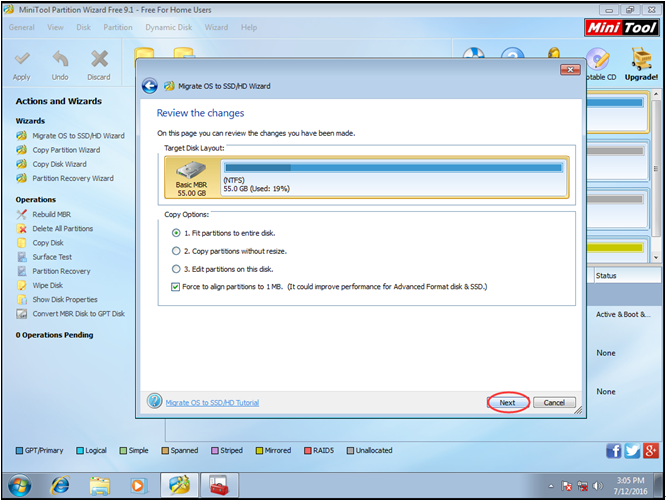666x501 pixels.
Task: Open the Help menu
Action: 249,27
